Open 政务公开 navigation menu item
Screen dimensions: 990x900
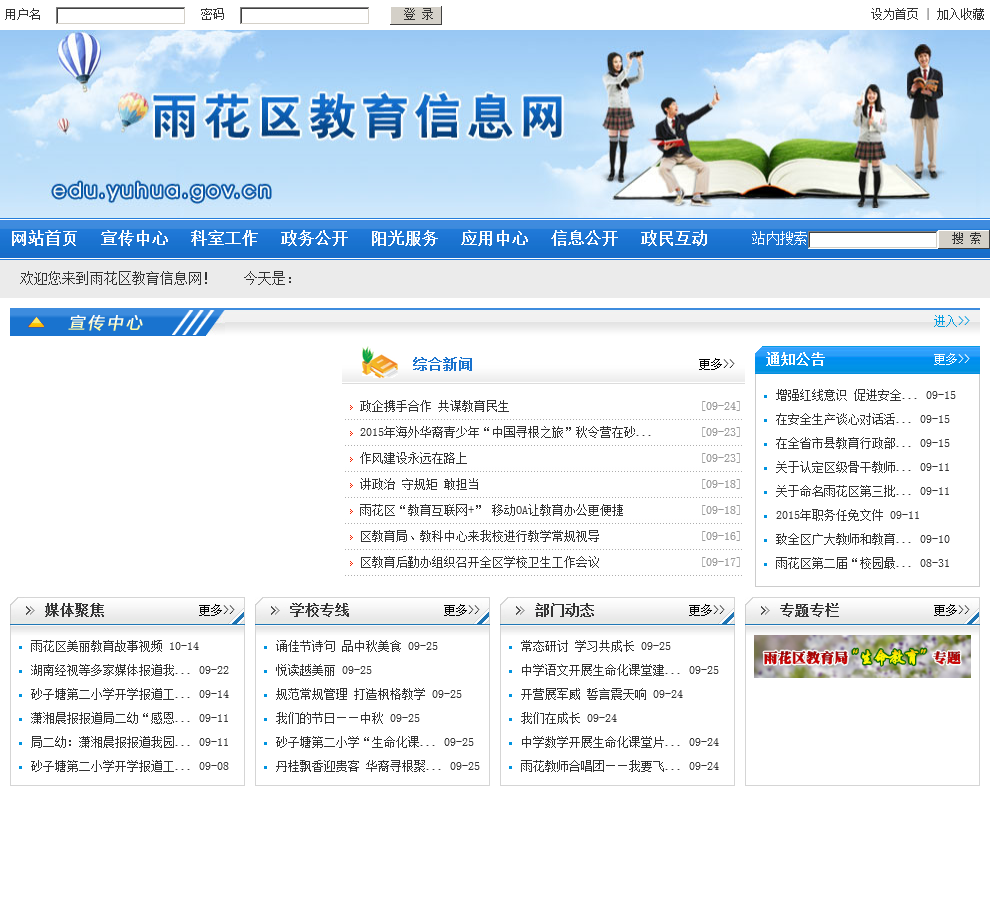coord(314,238)
